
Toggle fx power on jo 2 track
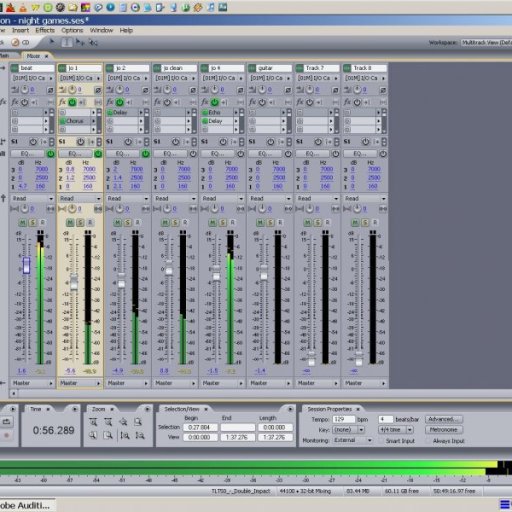[120, 102]
